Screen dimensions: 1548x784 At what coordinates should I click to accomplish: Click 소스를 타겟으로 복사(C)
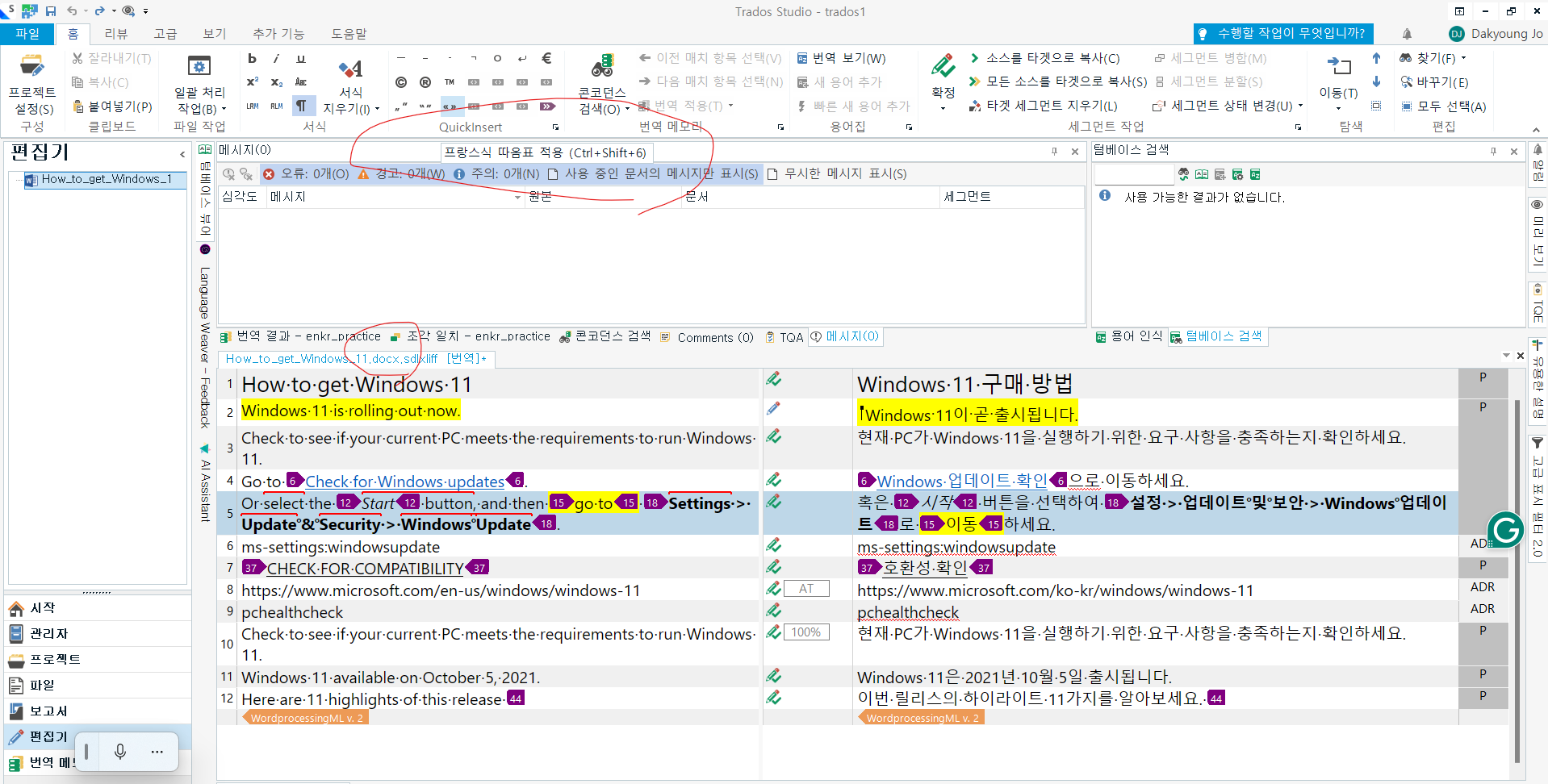[x=1044, y=58]
